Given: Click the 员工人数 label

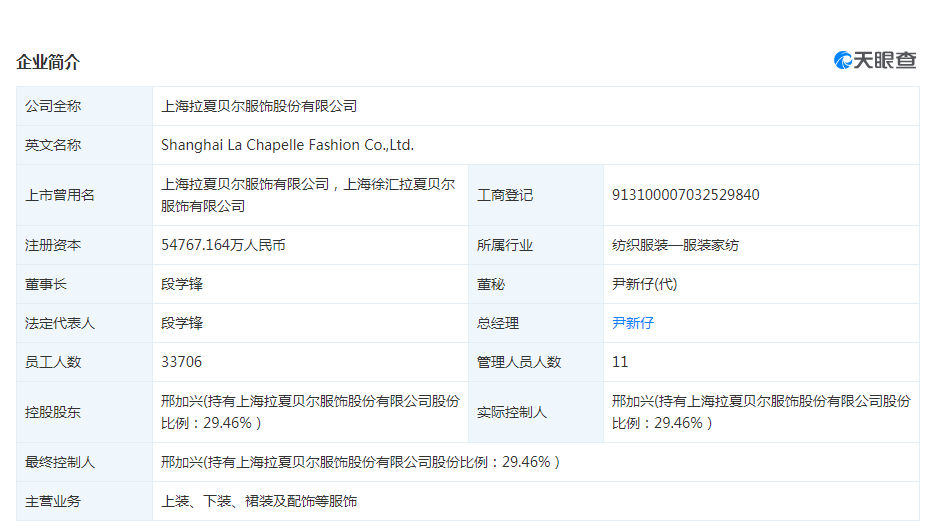Looking at the screenshot, I should (52, 362).
